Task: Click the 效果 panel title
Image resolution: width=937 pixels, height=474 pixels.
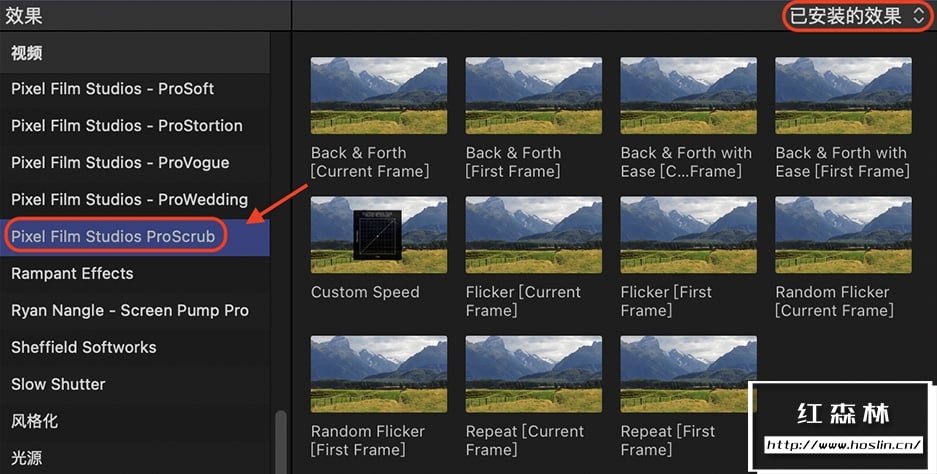Action: pos(24,16)
